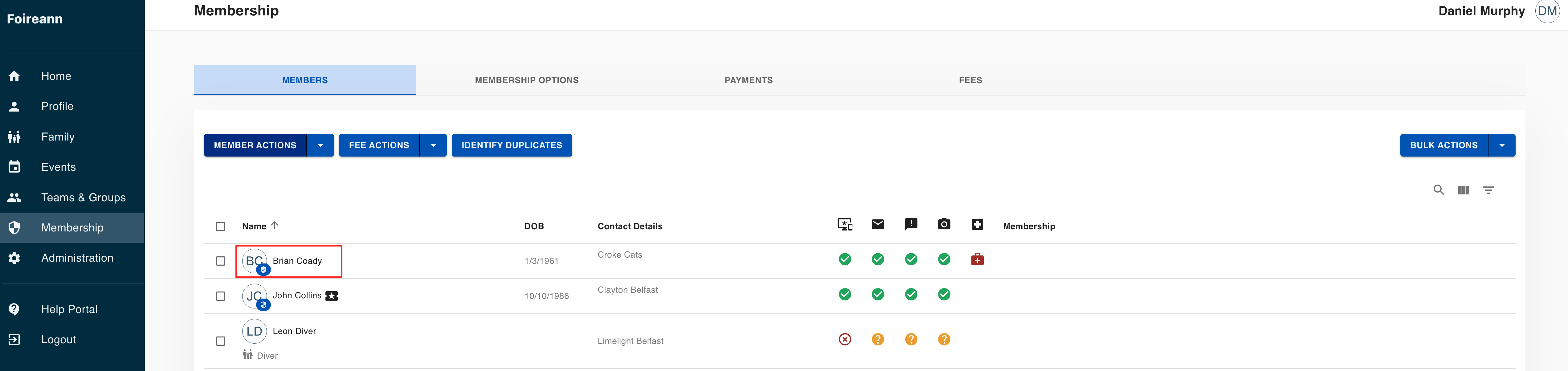Click the Membership shield icon

tap(14, 227)
